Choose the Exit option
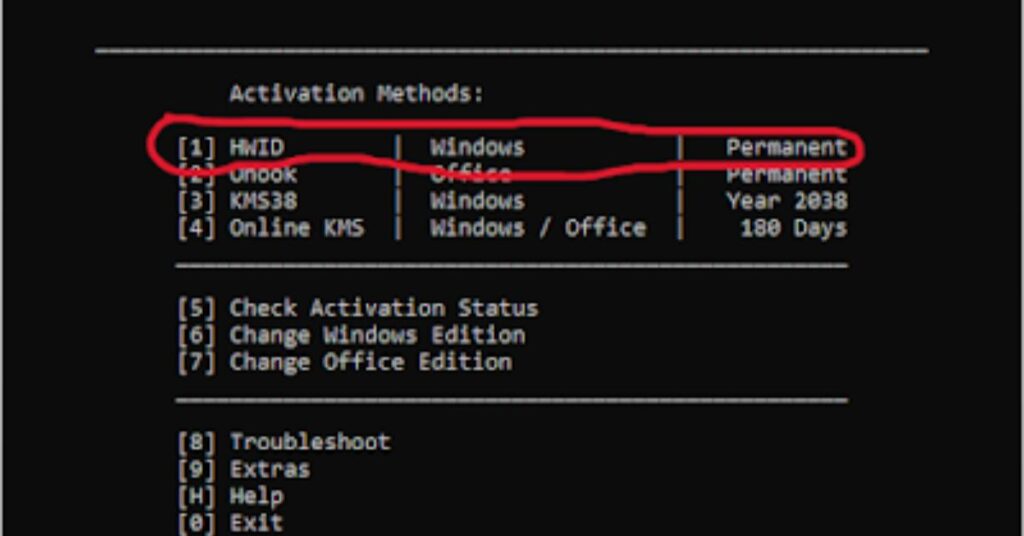This screenshot has height=536, width=1024. [x=257, y=523]
